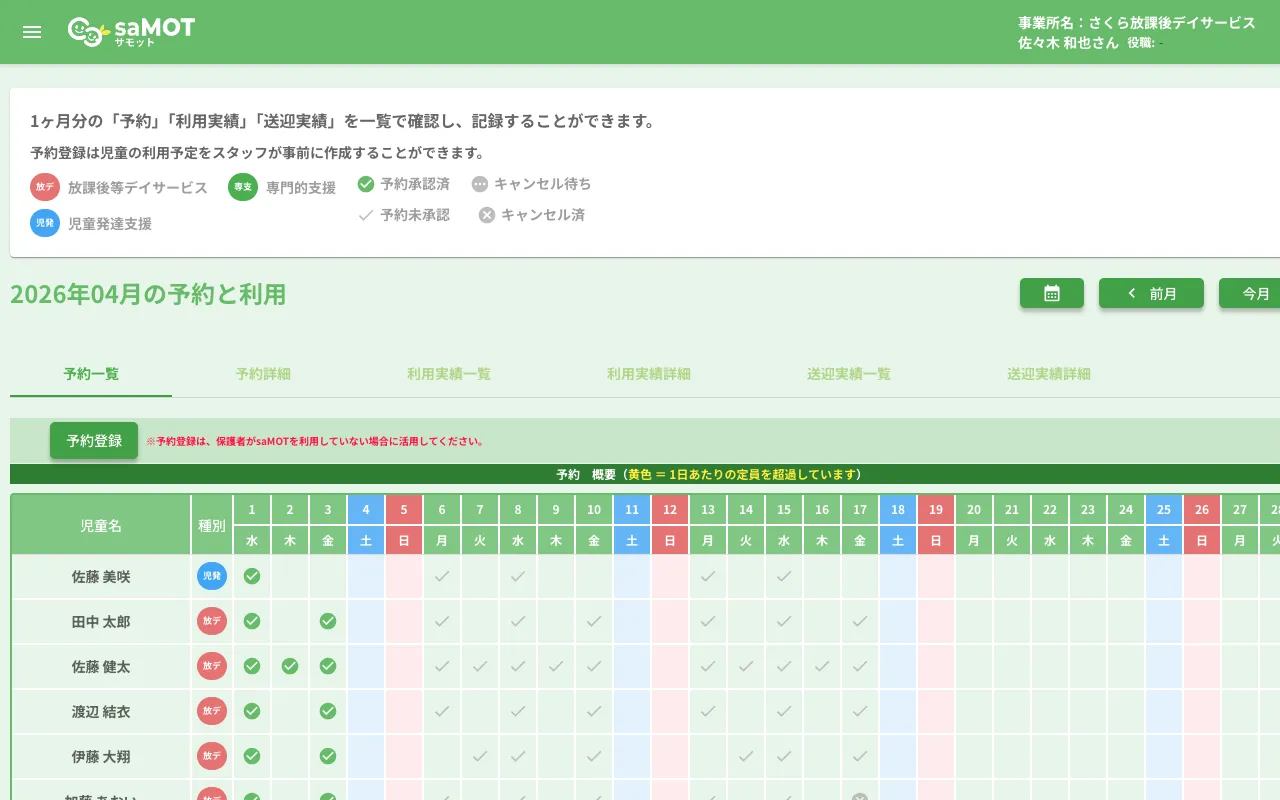Click the saMOT logo

pyautogui.click(x=132, y=31)
